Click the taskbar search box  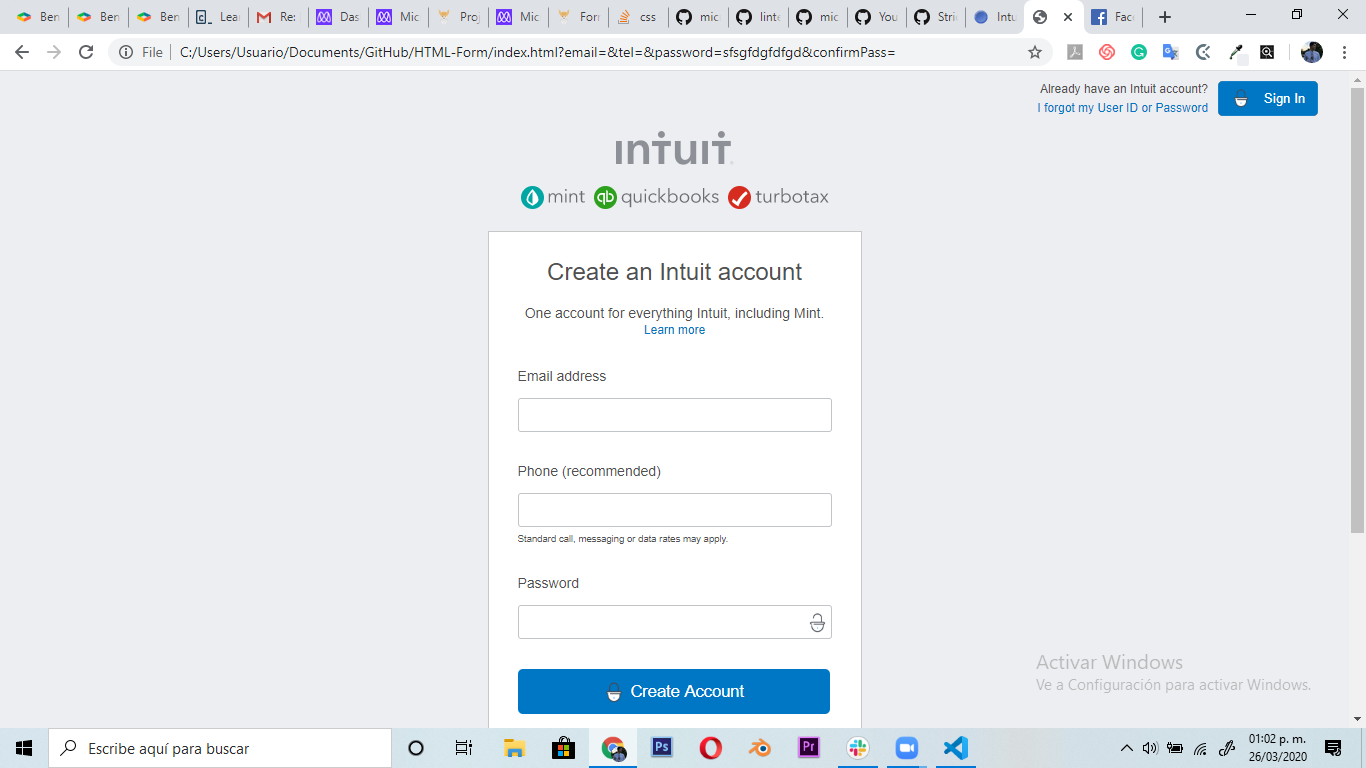220,748
